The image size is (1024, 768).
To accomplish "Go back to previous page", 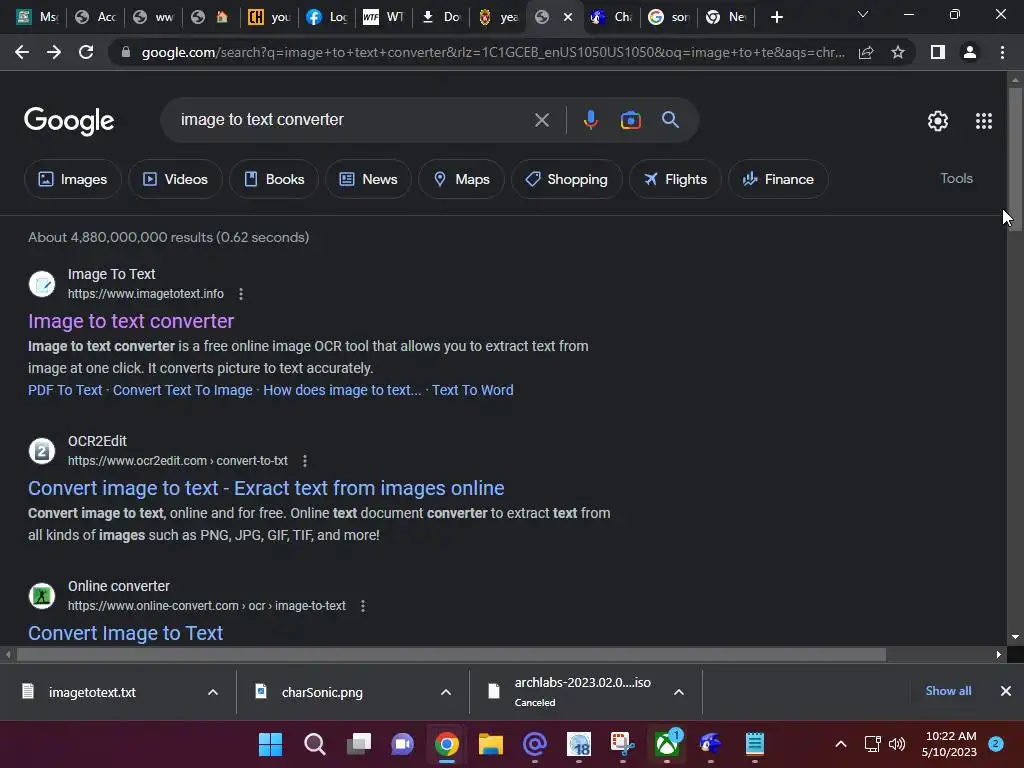I will 22,52.
